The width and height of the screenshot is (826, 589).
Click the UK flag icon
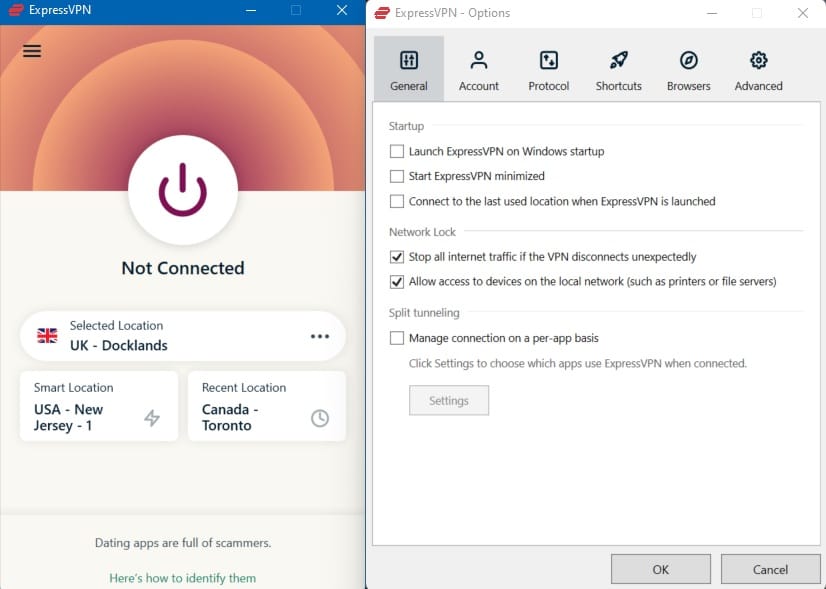[47, 336]
